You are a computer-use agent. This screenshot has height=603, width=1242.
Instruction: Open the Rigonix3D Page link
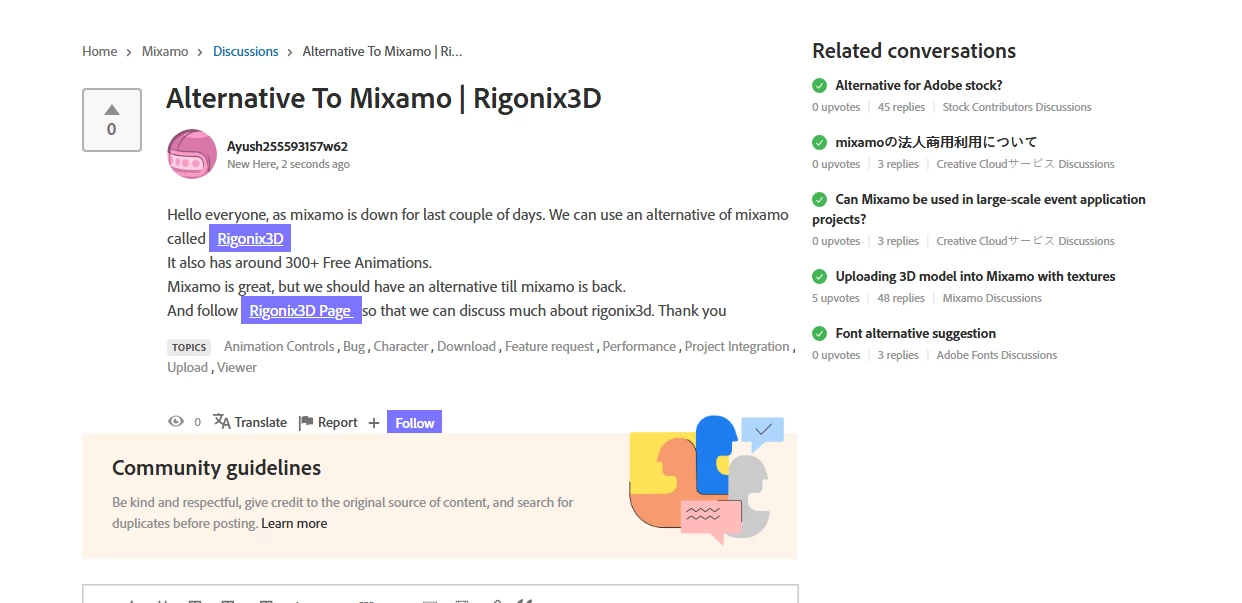click(300, 311)
